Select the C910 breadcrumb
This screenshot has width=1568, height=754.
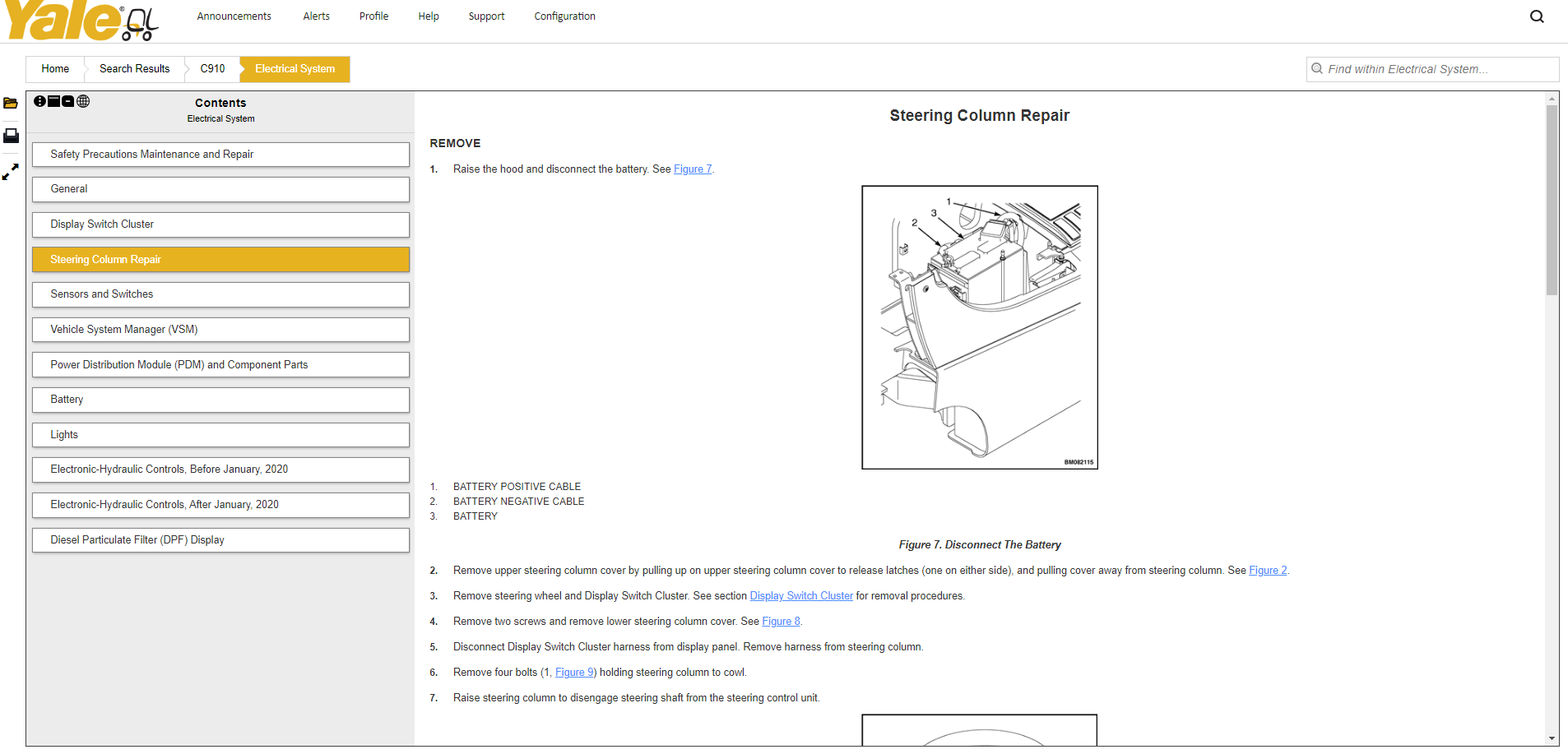click(212, 69)
